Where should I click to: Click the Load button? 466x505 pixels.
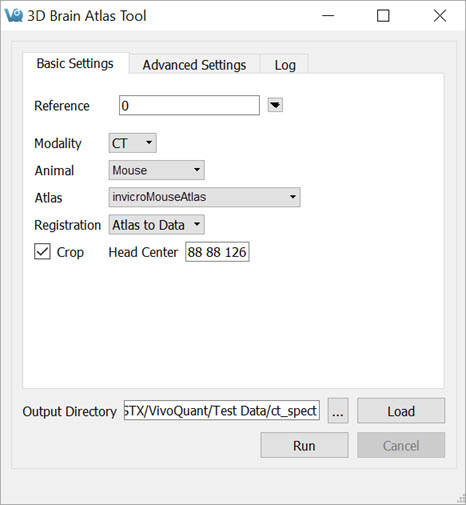coord(401,411)
